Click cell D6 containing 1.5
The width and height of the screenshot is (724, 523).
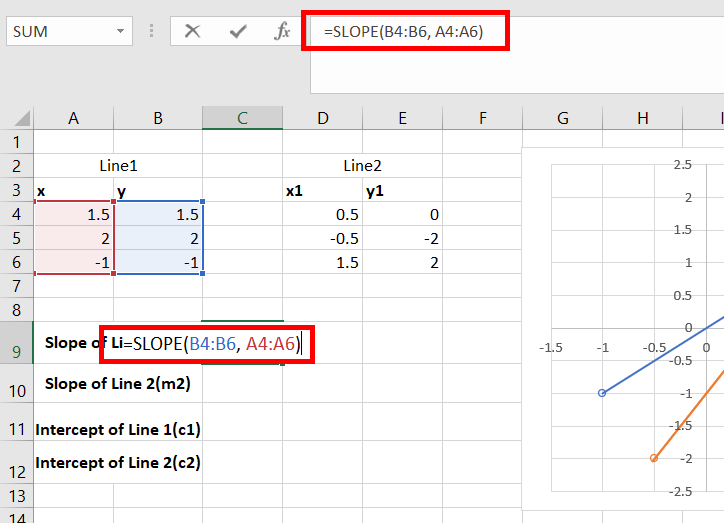(323, 262)
